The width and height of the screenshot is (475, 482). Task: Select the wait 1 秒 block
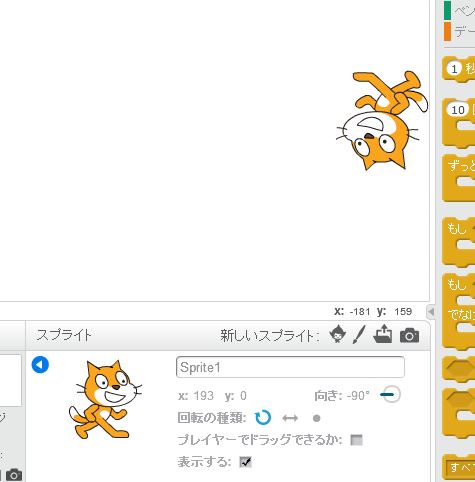click(x=459, y=69)
